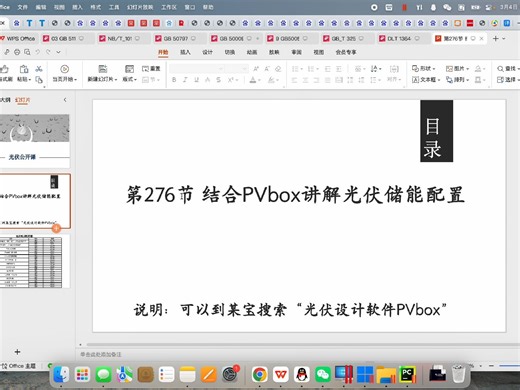Switch to 幻灯片 slides panel tab
This screenshot has width=520, height=390.
click(x=23, y=100)
